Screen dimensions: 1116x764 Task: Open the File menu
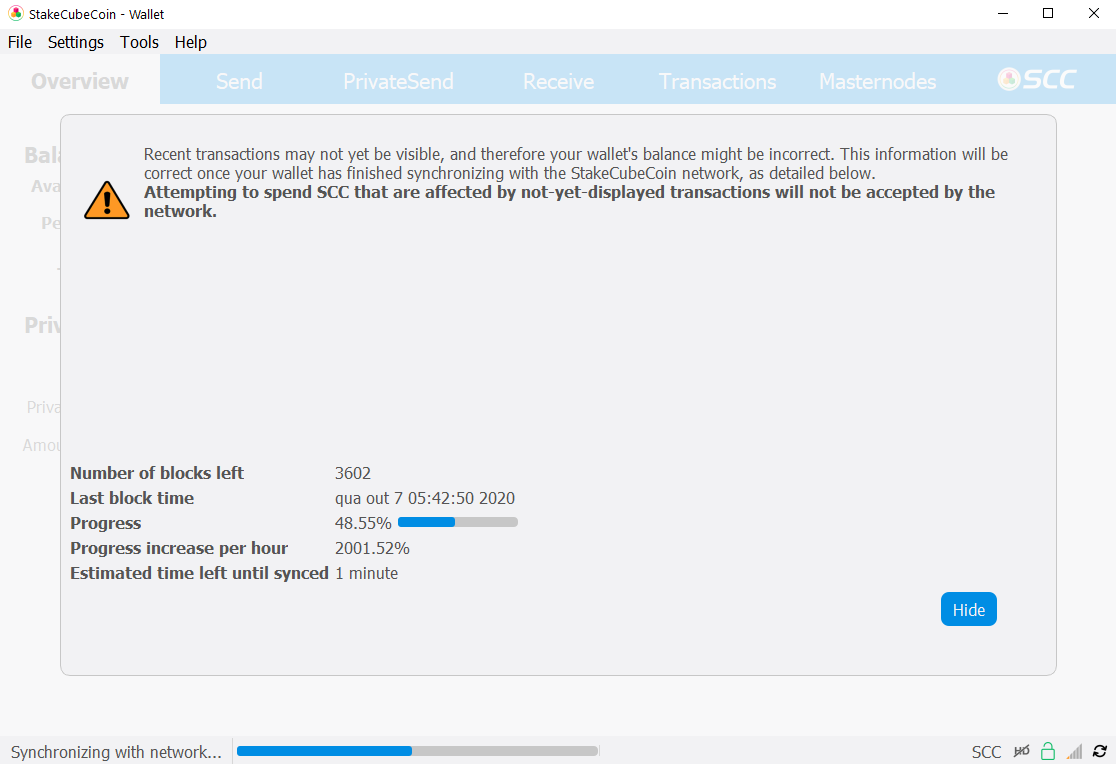click(x=20, y=42)
